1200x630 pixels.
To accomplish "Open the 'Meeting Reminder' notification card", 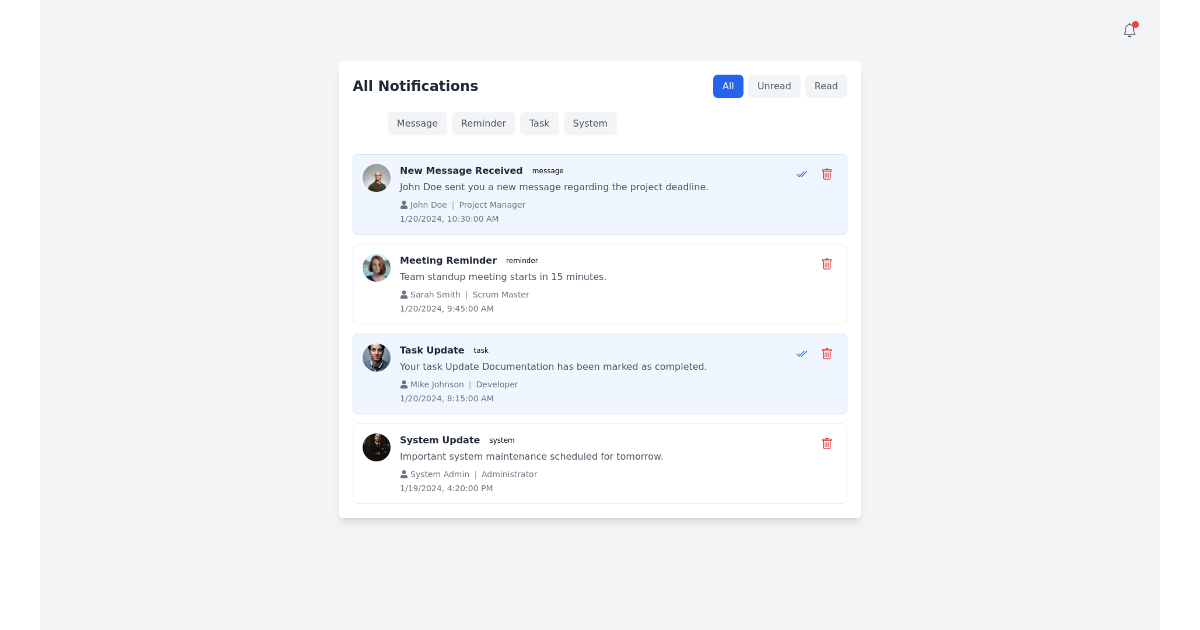I will pos(600,284).
